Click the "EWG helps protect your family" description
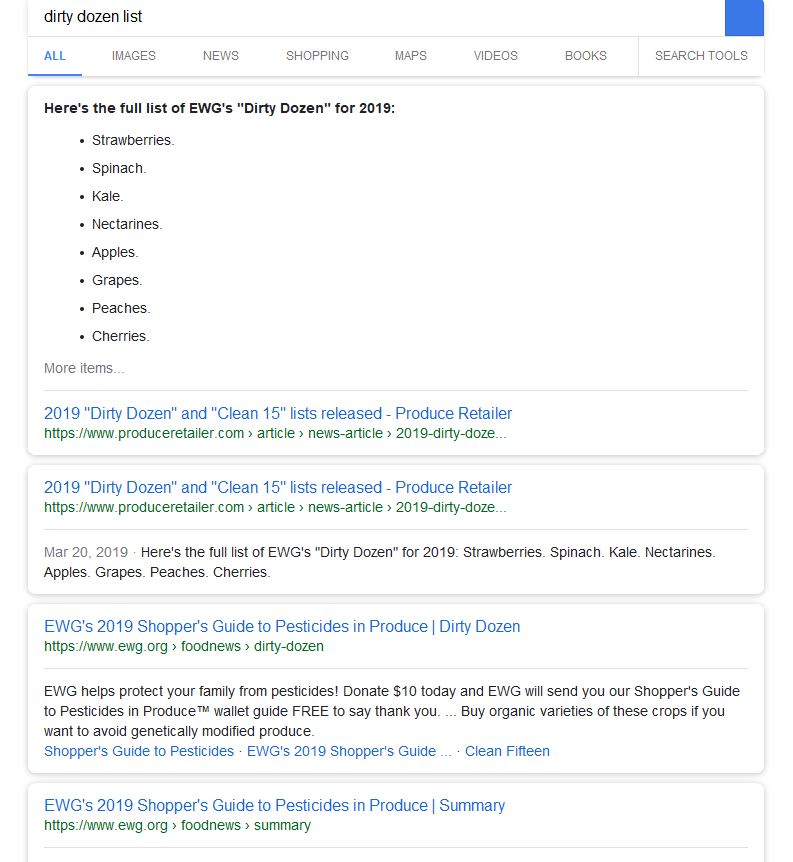This screenshot has width=793, height=862. pyautogui.click(x=392, y=711)
